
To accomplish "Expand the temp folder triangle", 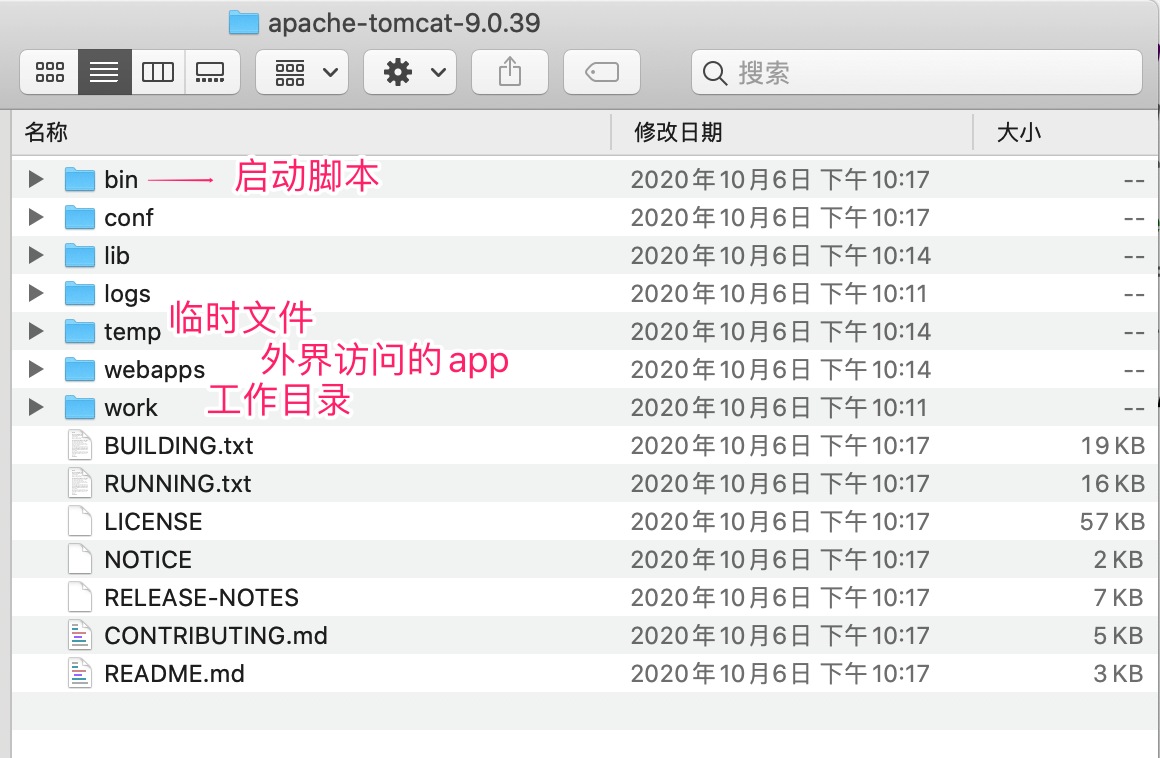I will tap(36, 331).
